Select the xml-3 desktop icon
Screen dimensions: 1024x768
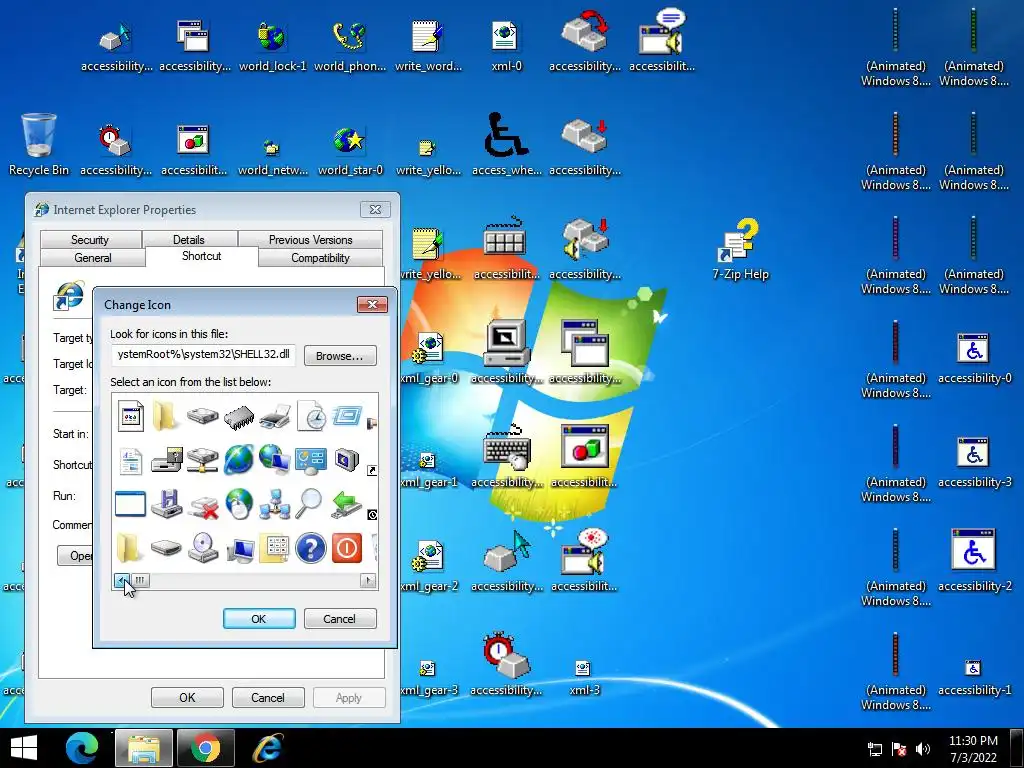click(x=583, y=677)
